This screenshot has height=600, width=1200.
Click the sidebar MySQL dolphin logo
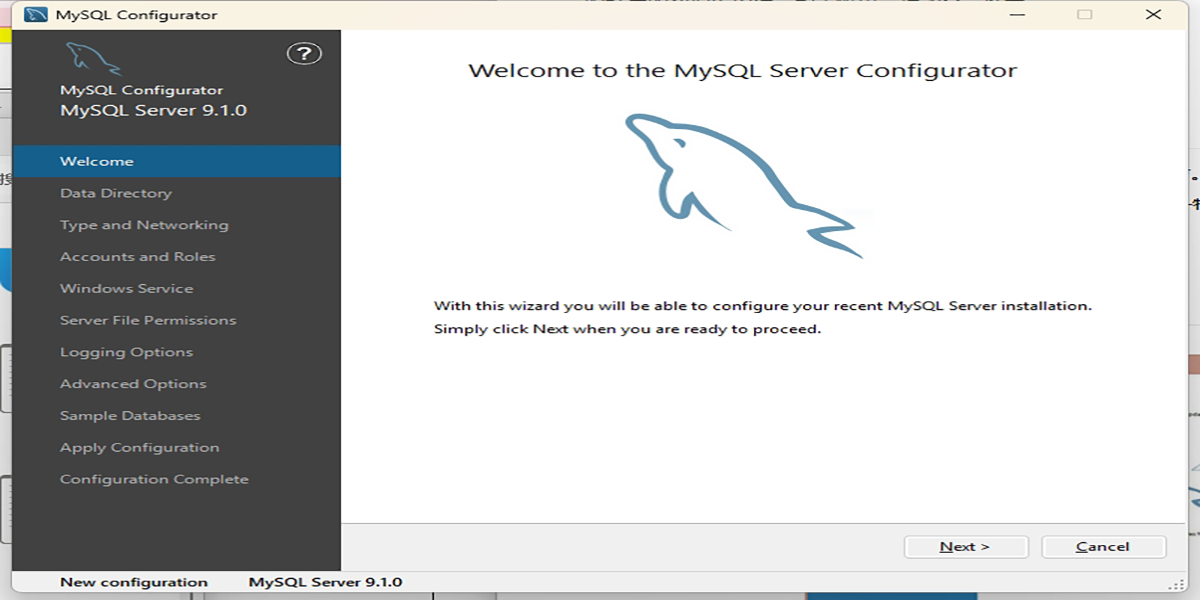coord(93,57)
